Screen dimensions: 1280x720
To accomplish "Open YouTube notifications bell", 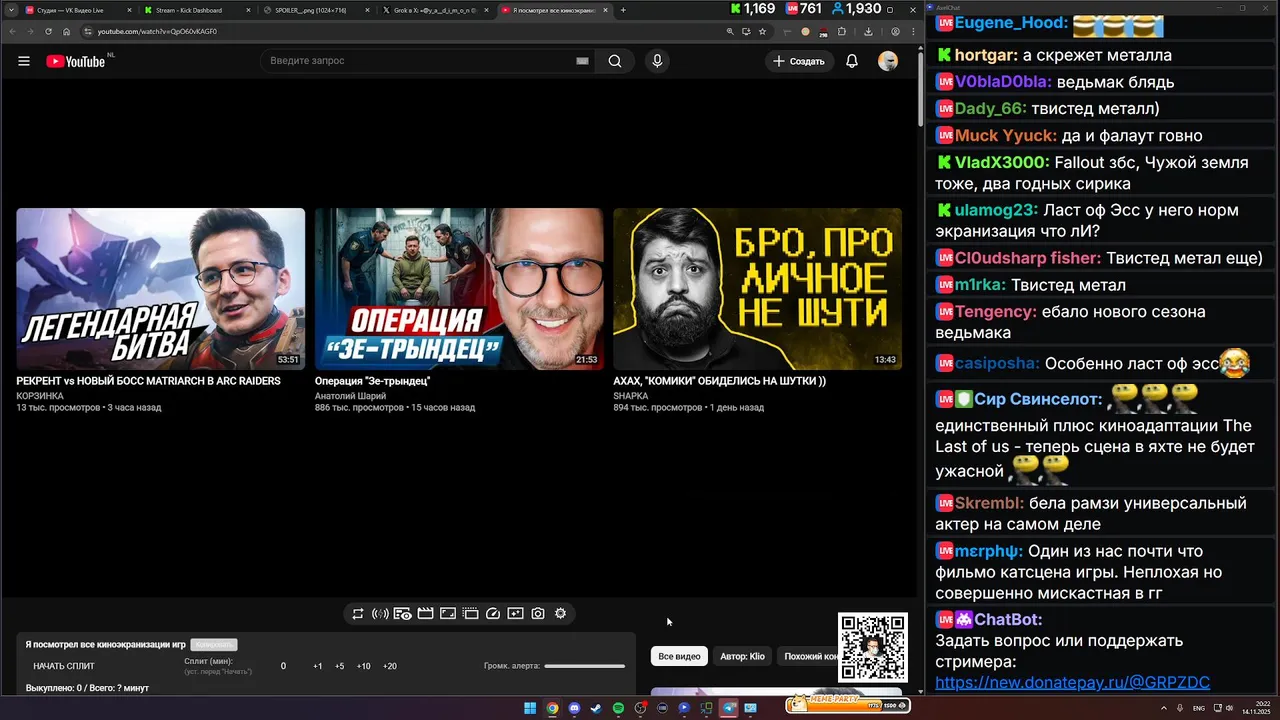I will (x=852, y=61).
